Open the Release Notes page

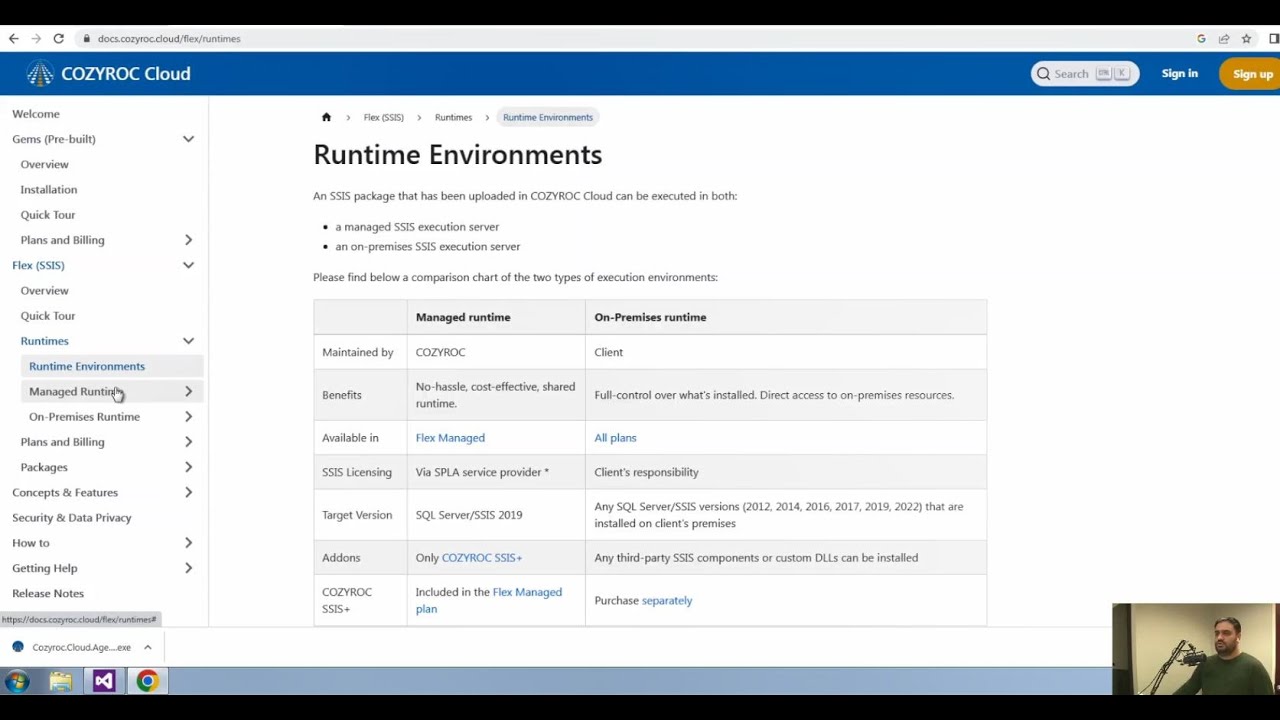[x=48, y=594]
